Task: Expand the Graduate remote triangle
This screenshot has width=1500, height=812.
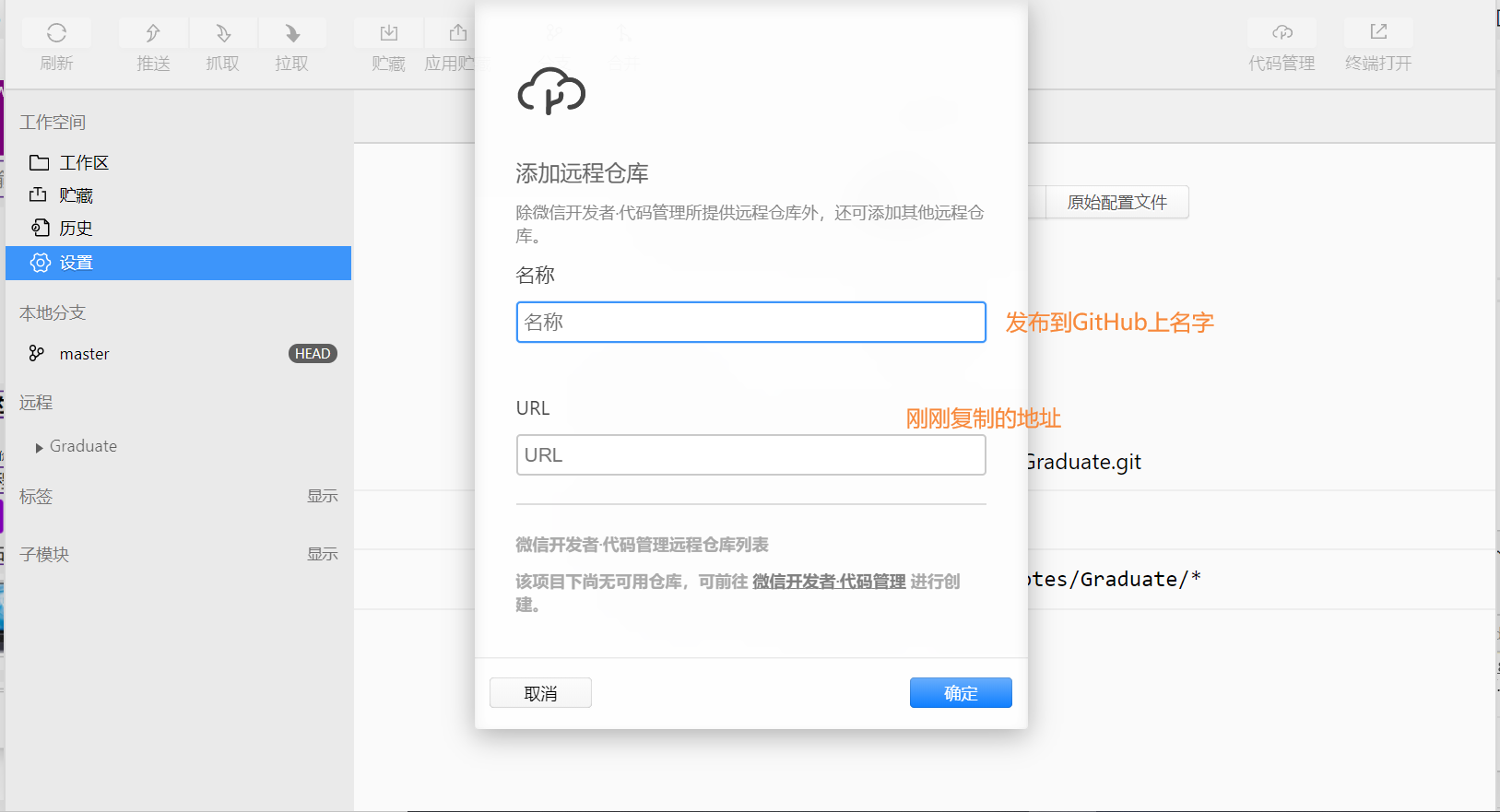Action: [39, 448]
